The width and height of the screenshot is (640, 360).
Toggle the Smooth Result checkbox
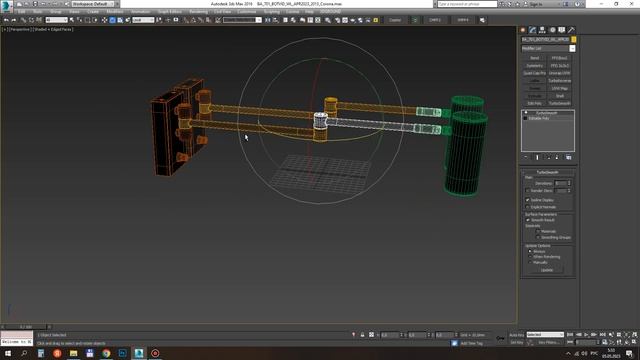point(527,220)
